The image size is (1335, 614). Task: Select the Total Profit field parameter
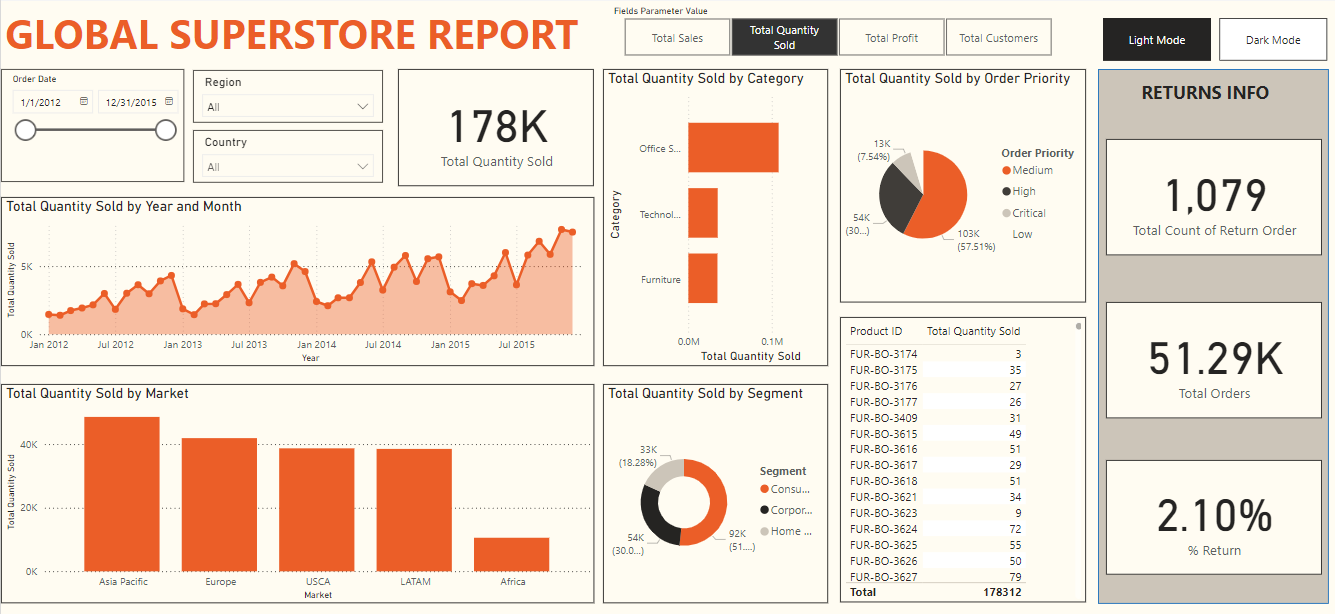(891, 38)
